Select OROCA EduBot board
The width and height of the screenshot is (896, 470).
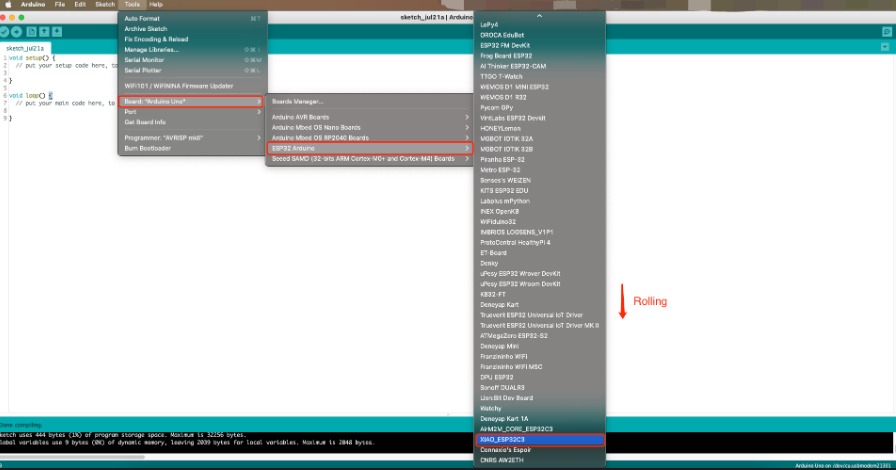click(x=539, y=35)
